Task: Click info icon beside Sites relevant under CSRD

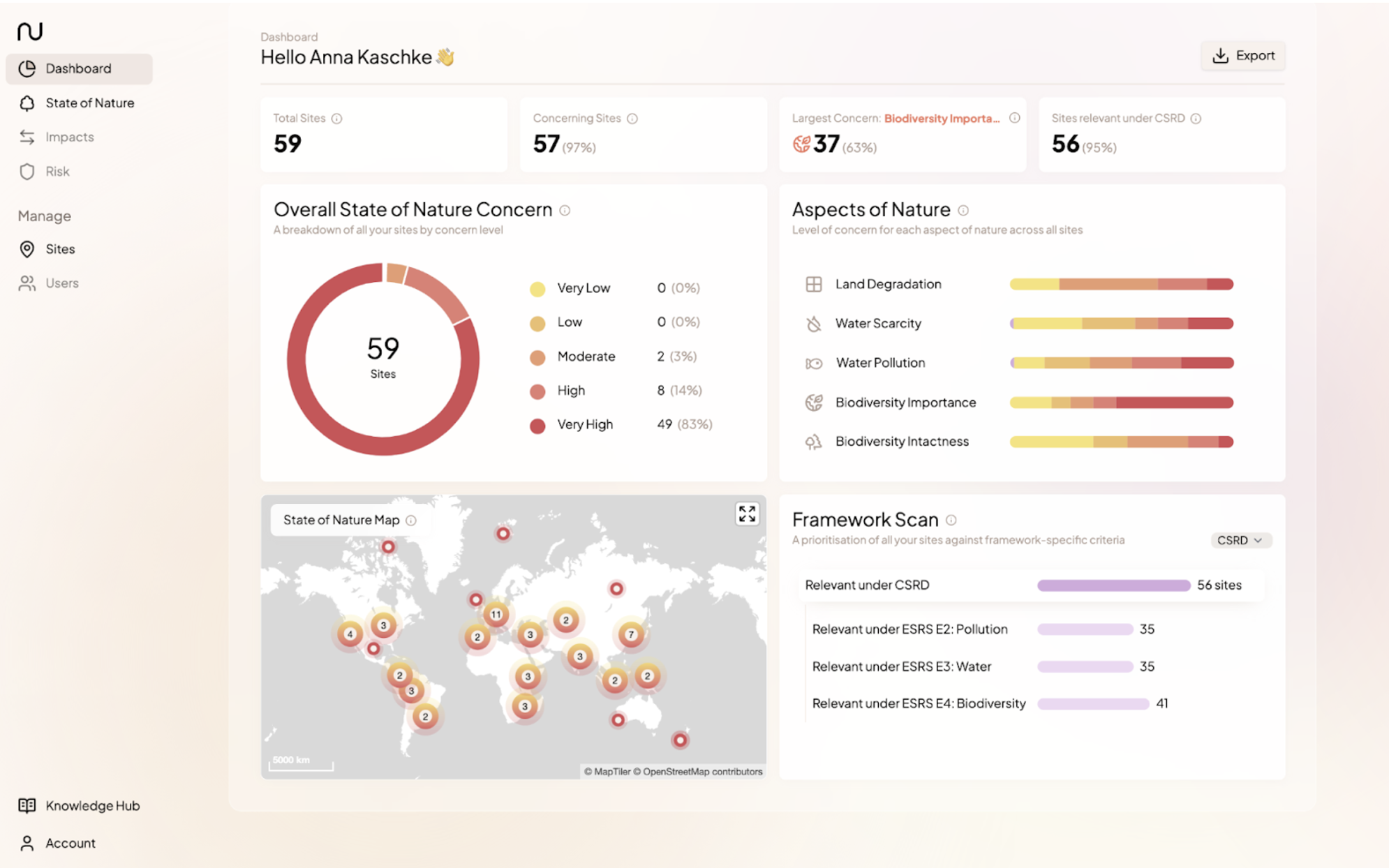Action: [x=1196, y=119]
